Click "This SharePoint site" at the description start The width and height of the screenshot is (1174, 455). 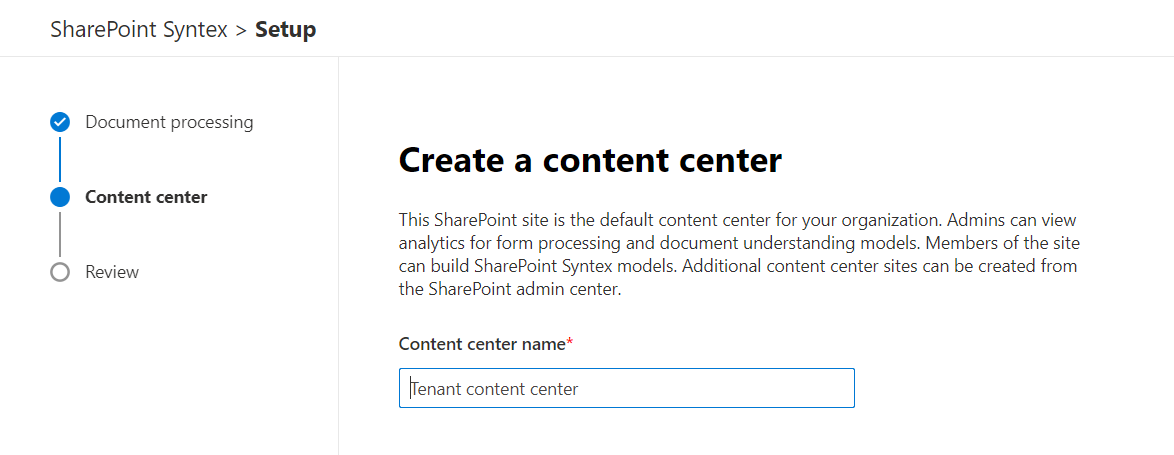coord(471,219)
